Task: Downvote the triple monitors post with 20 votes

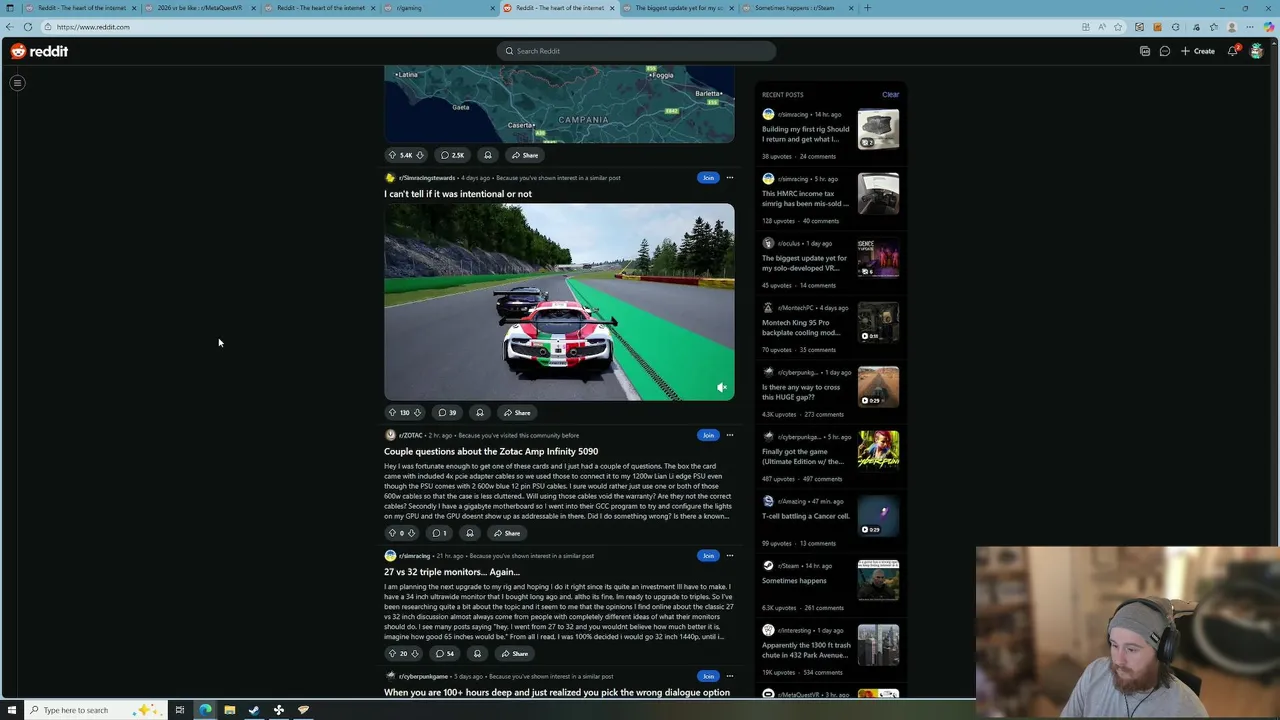Action: click(x=415, y=653)
